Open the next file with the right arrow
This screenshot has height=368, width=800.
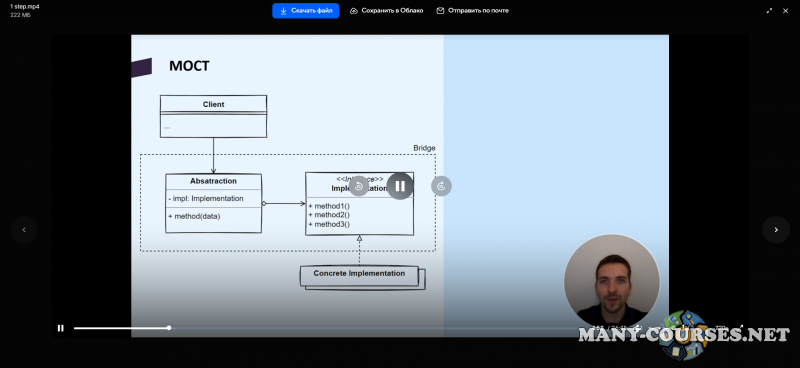[x=776, y=230]
